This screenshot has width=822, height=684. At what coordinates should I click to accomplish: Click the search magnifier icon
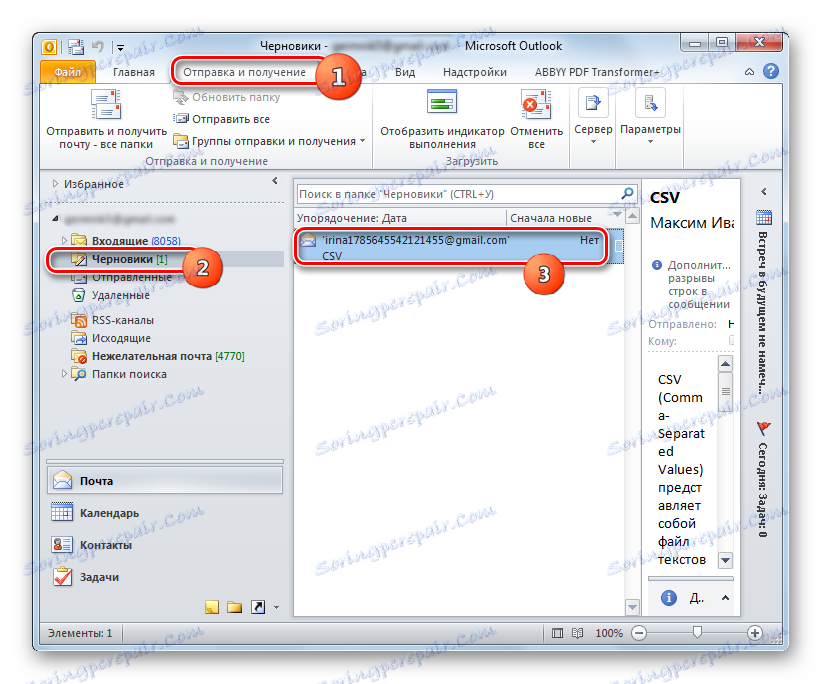pyautogui.click(x=627, y=194)
